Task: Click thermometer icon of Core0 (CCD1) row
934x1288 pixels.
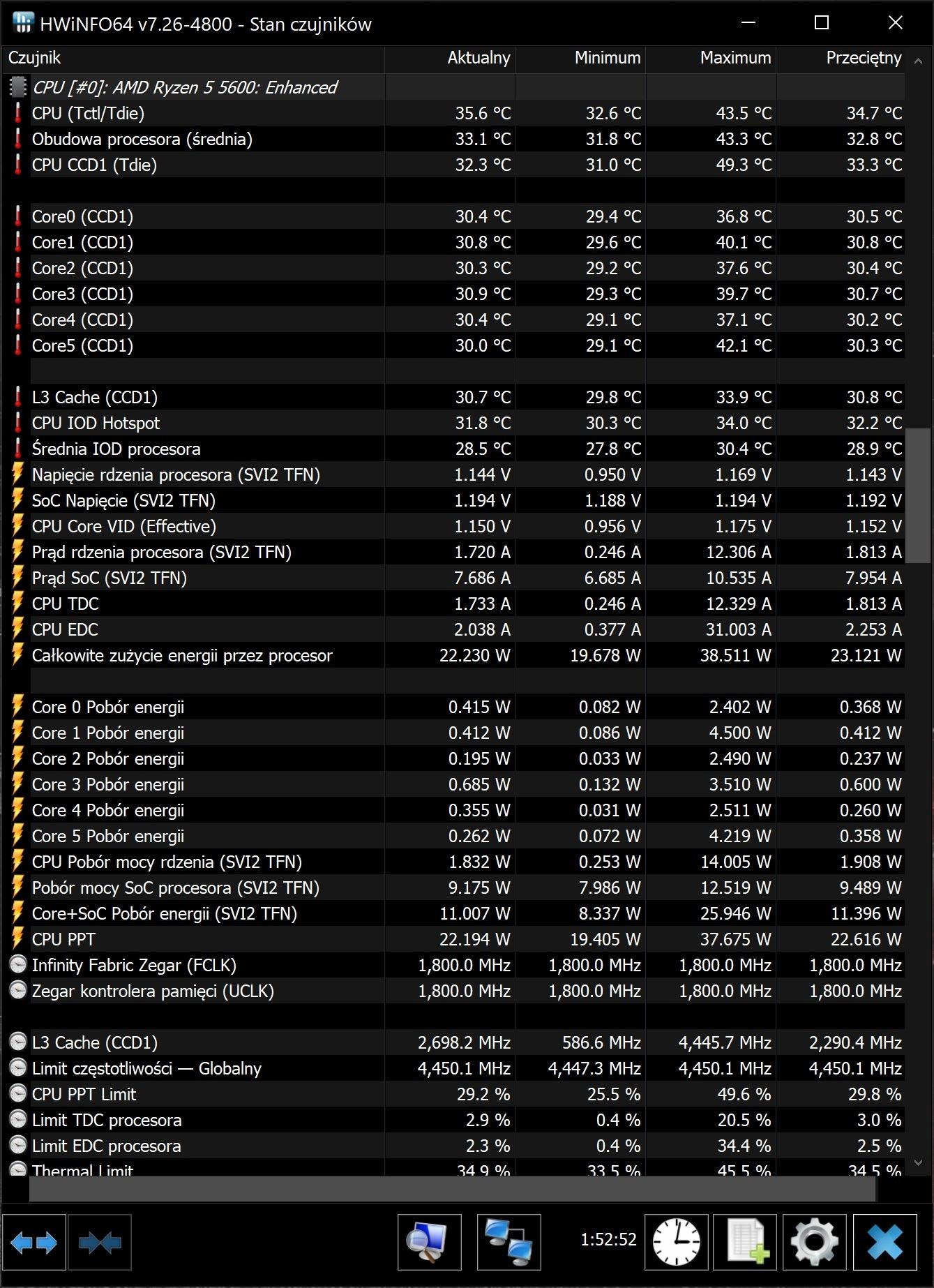Action: click(x=17, y=216)
